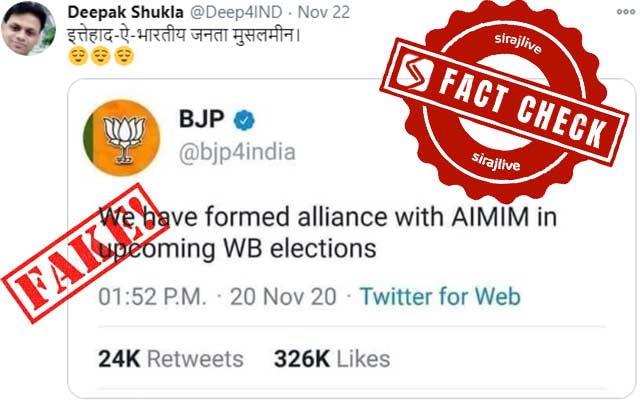Open the three-dot more options menu
The height and width of the screenshot is (400, 640).
626,12
